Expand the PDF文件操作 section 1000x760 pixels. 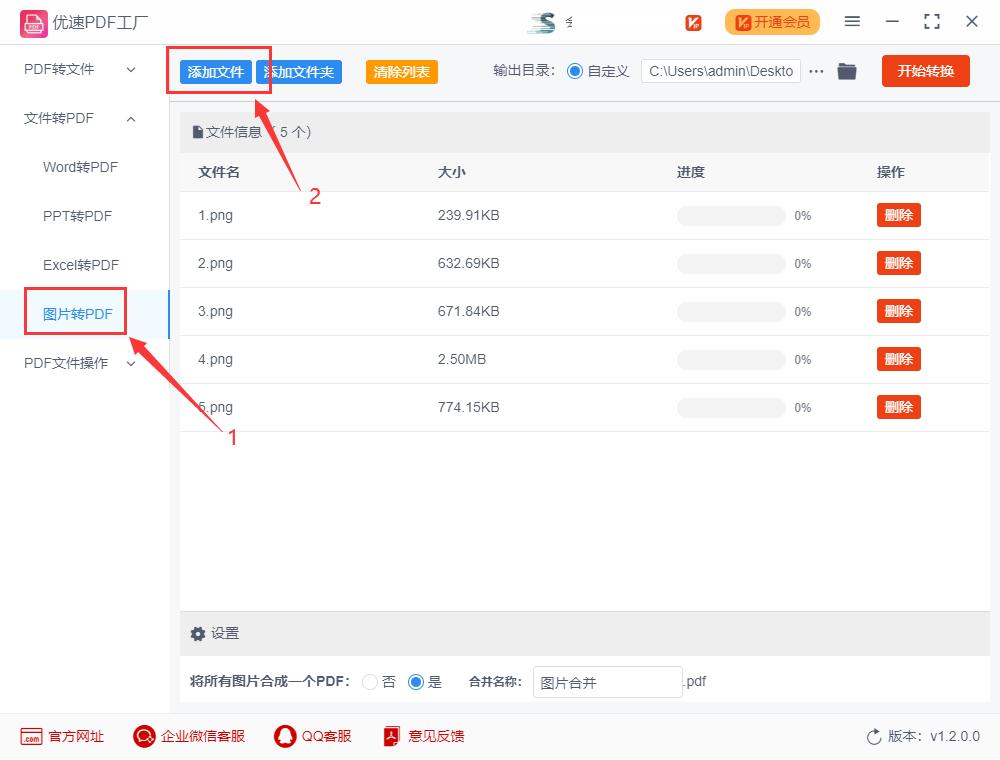[67, 363]
